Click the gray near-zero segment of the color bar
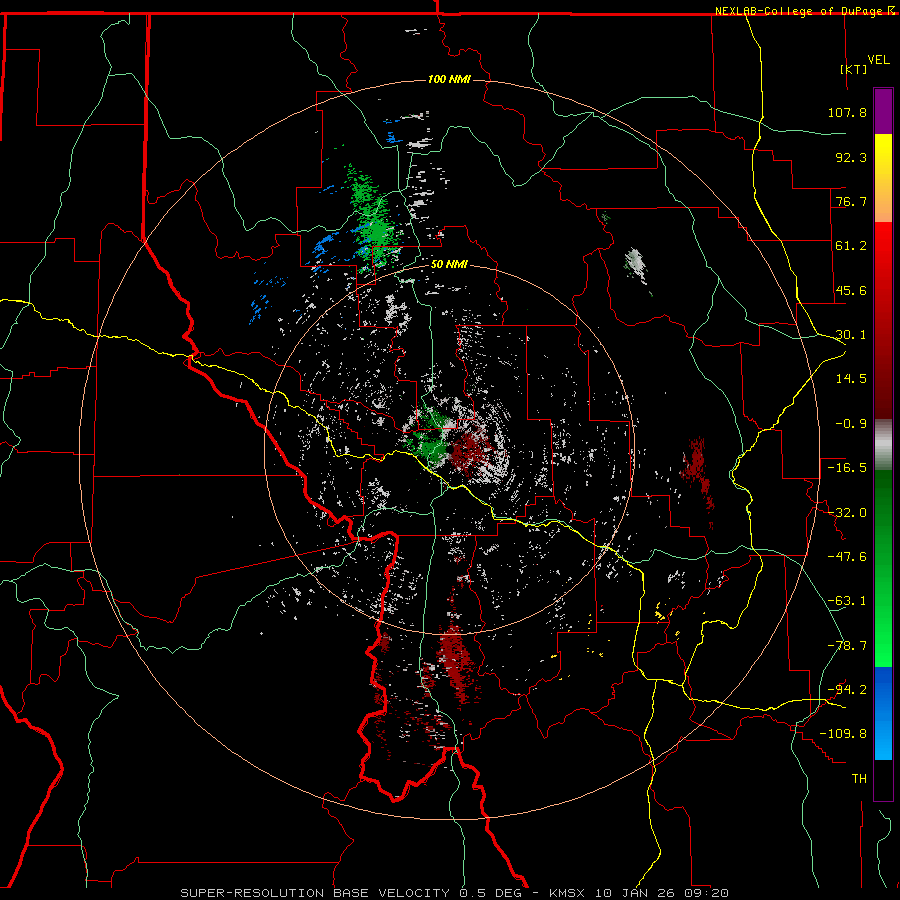 point(883,445)
